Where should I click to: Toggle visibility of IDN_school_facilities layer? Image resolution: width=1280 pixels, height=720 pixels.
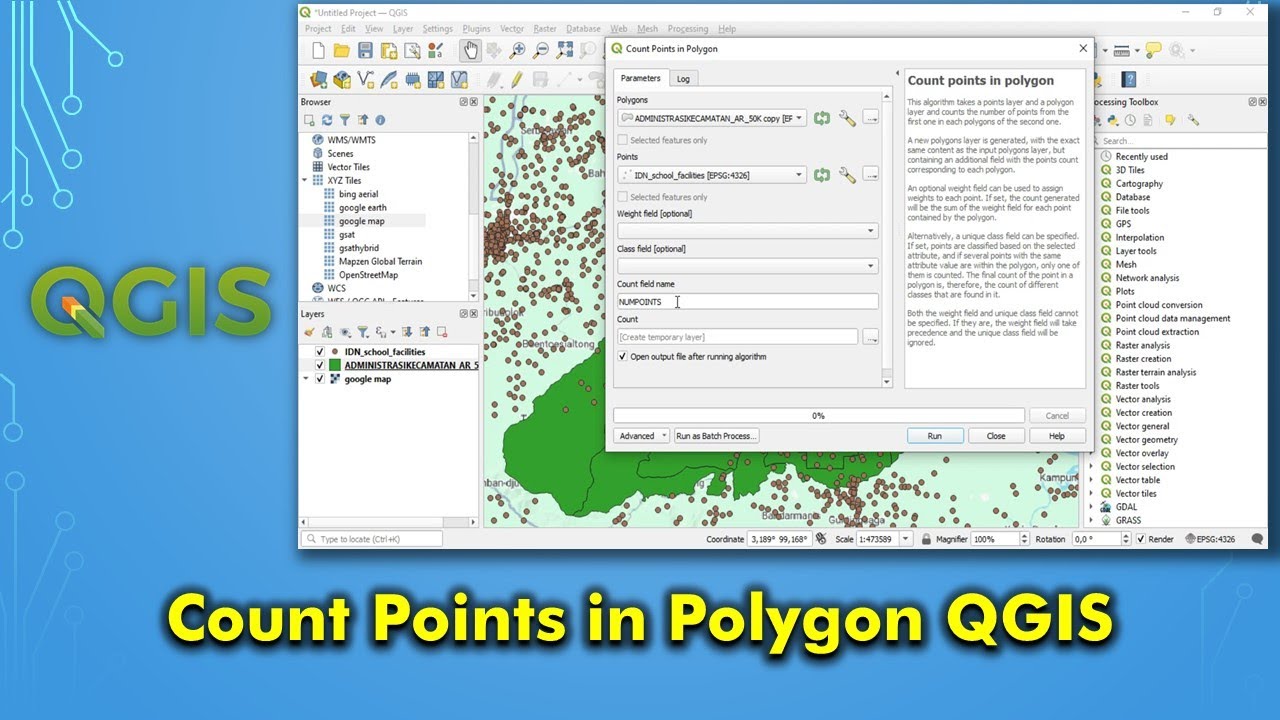coord(320,352)
